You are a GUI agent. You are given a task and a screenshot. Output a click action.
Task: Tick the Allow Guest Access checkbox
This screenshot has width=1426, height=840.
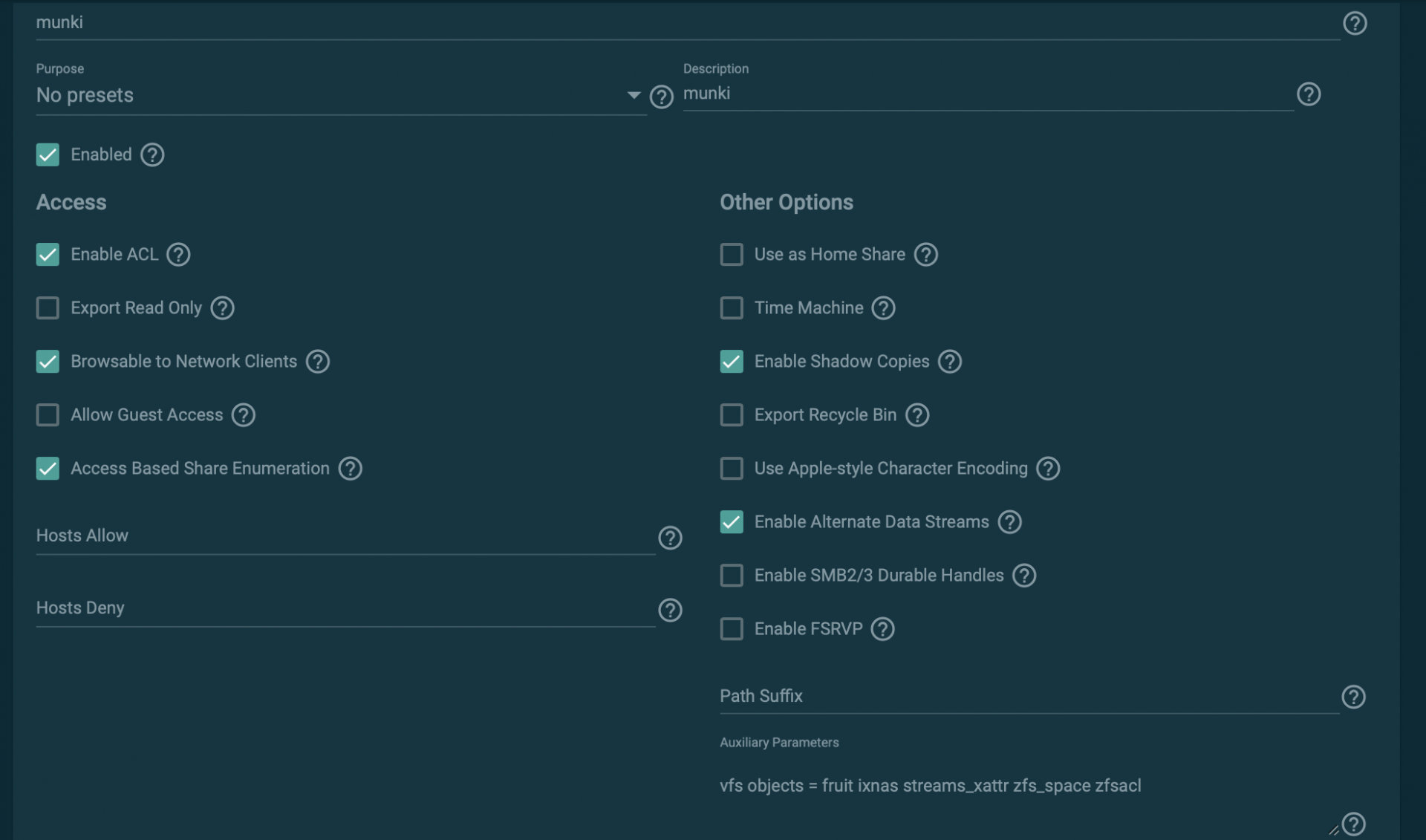pos(48,414)
